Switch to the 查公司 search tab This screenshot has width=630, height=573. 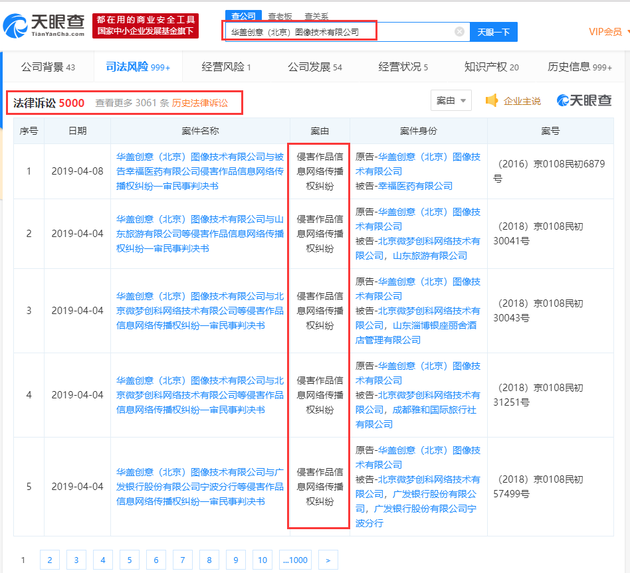pyautogui.click(x=243, y=16)
